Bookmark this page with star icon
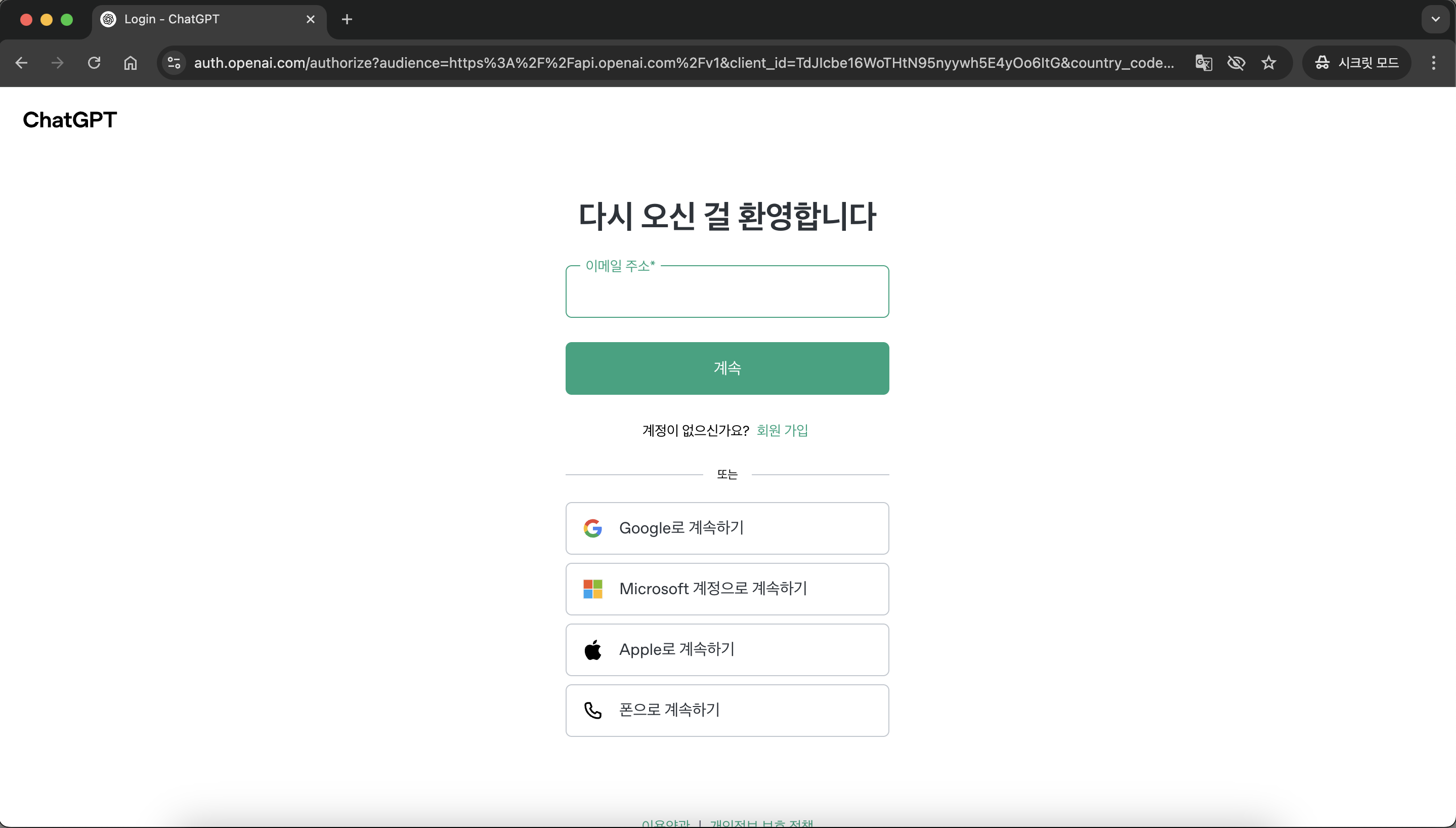Image resolution: width=1456 pixels, height=828 pixels. click(1268, 63)
